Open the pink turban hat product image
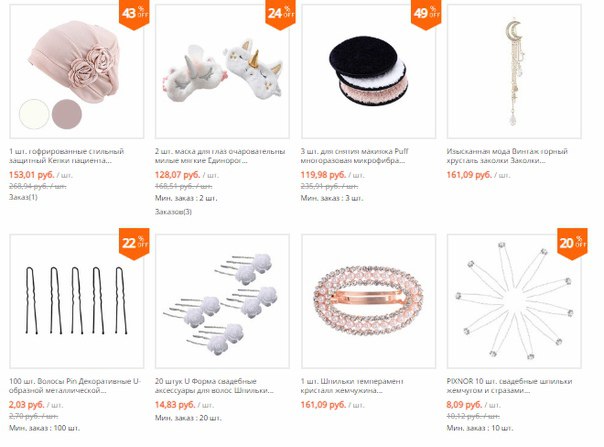 click(x=77, y=71)
